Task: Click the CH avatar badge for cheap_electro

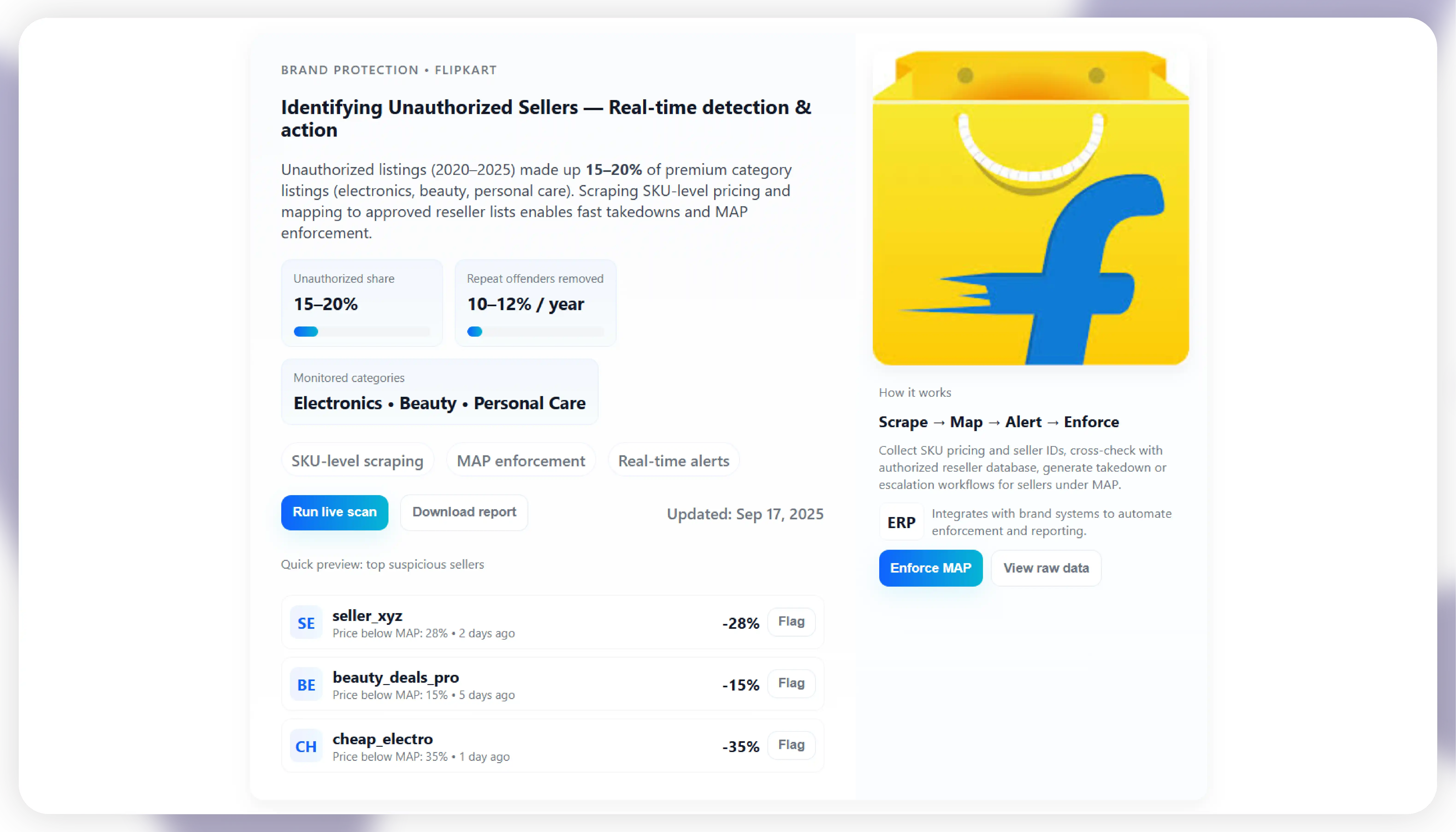Action: [x=306, y=746]
